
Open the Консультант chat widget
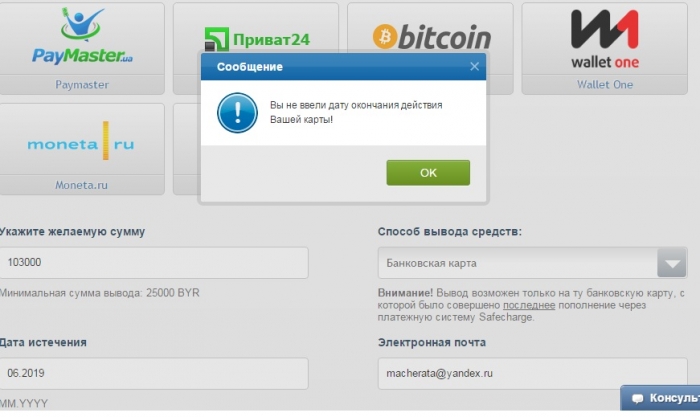pos(660,398)
